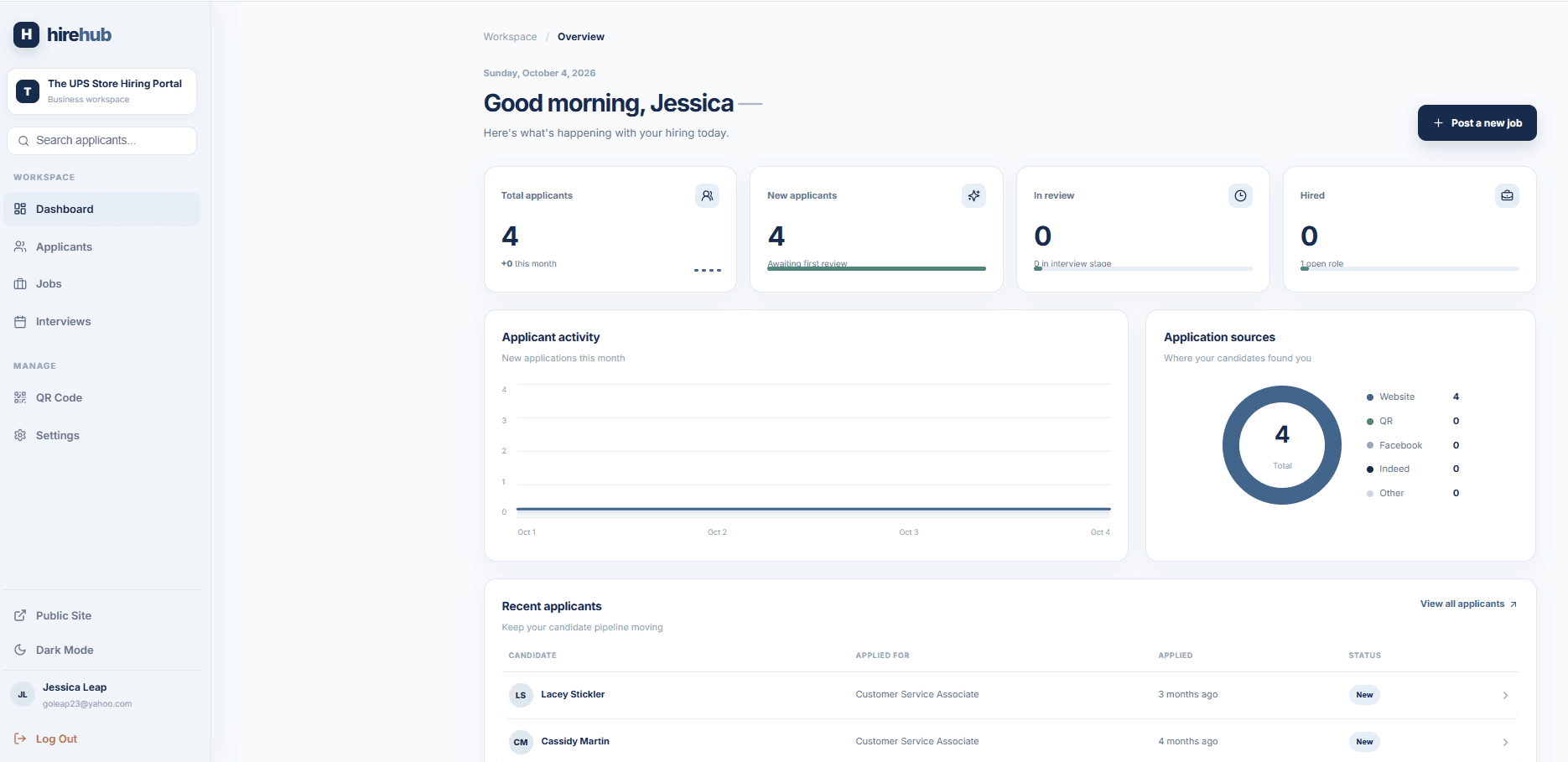The image size is (1568, 762).
Task: Expand Lacey Stickler row chevron
Action: click(1505, 695)
